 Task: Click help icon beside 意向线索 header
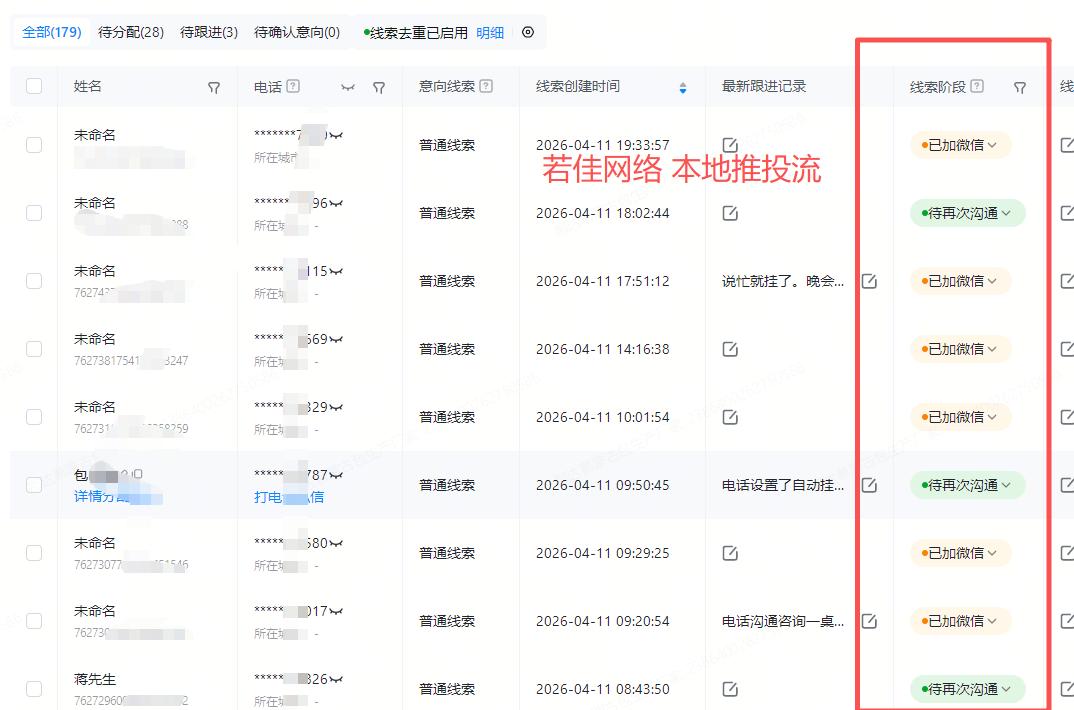click(486, 86)
